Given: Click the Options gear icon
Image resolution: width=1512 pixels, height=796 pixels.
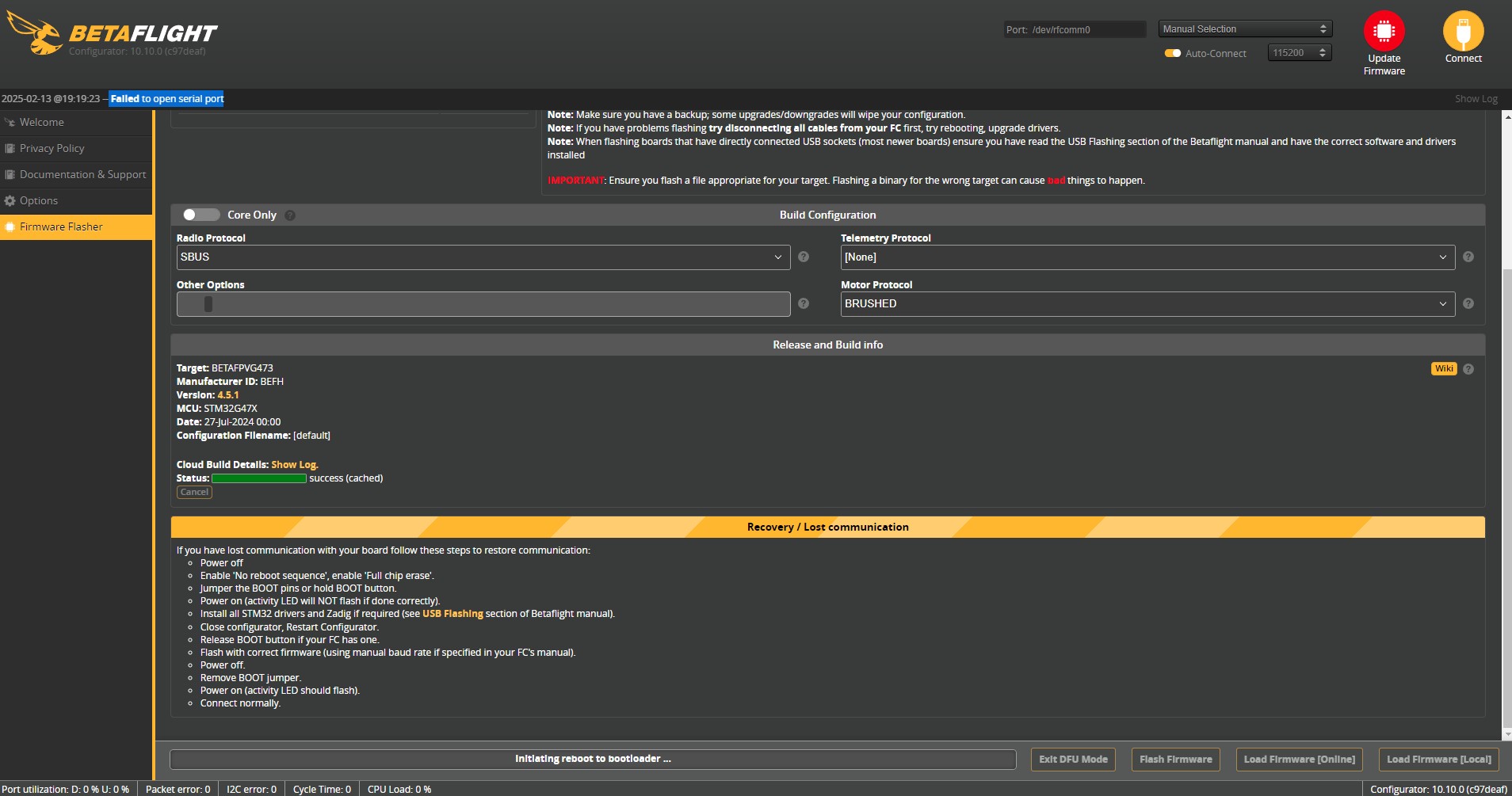Looking at the screenshot, I should tap(10, 201).
